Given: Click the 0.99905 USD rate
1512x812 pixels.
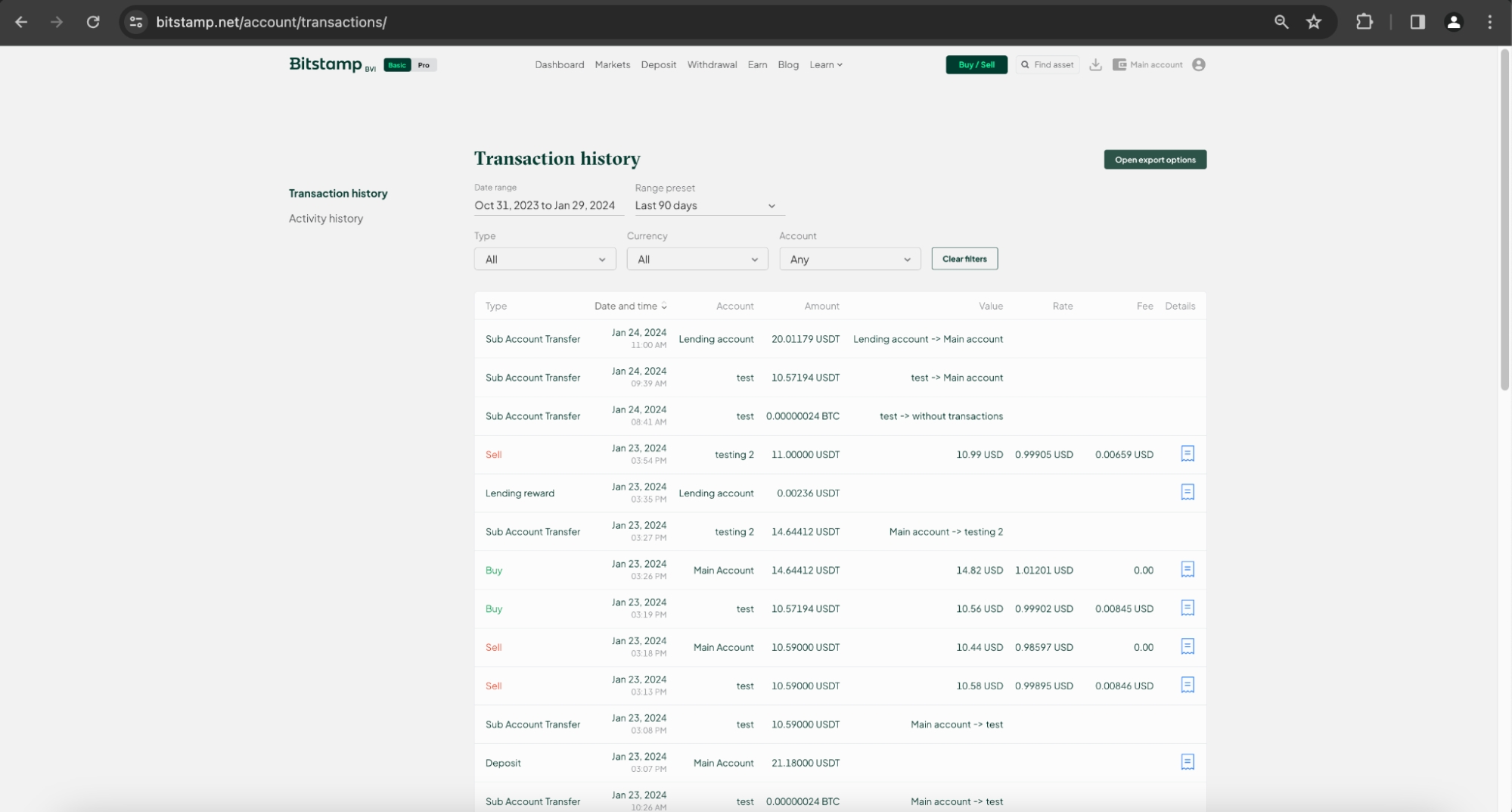Looking at the screenshot, I should (x=1044, y=455).
